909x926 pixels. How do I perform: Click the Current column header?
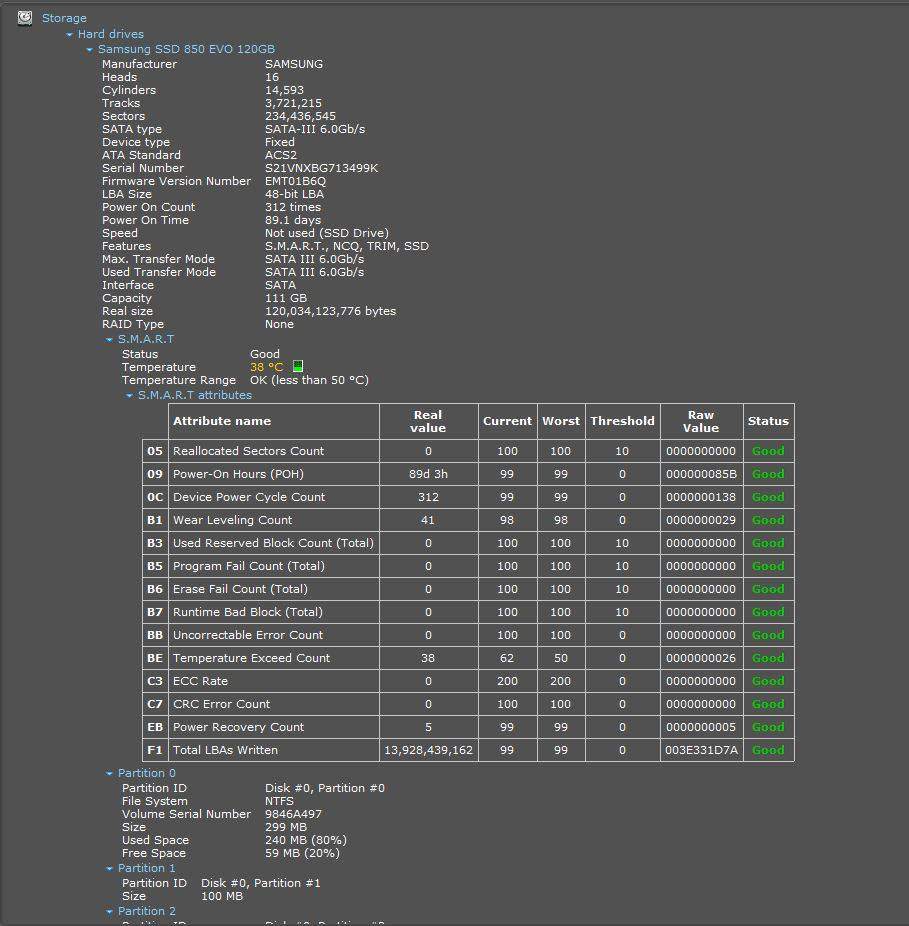507,421
